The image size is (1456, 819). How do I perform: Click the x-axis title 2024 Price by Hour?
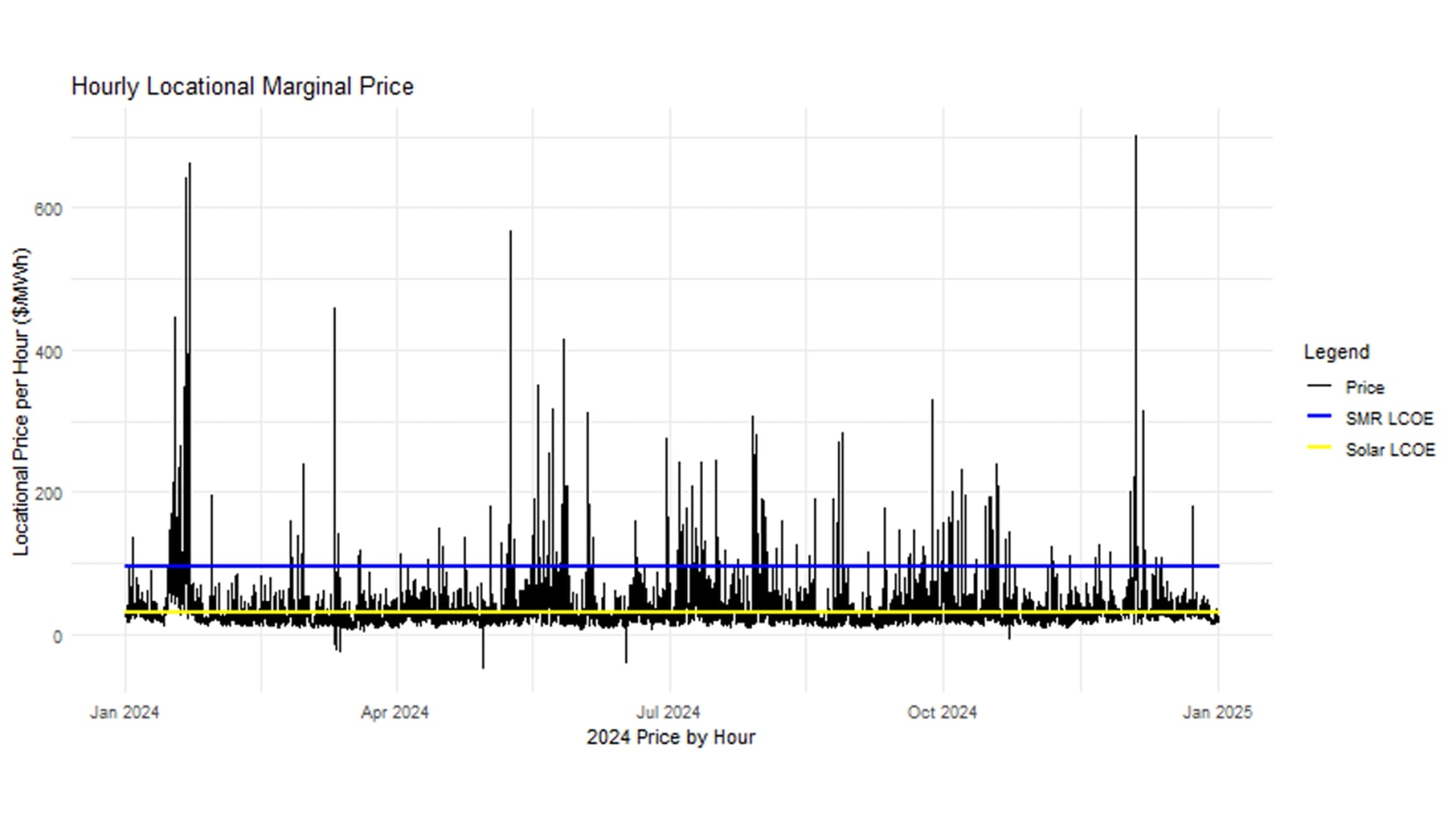point(670,737)
